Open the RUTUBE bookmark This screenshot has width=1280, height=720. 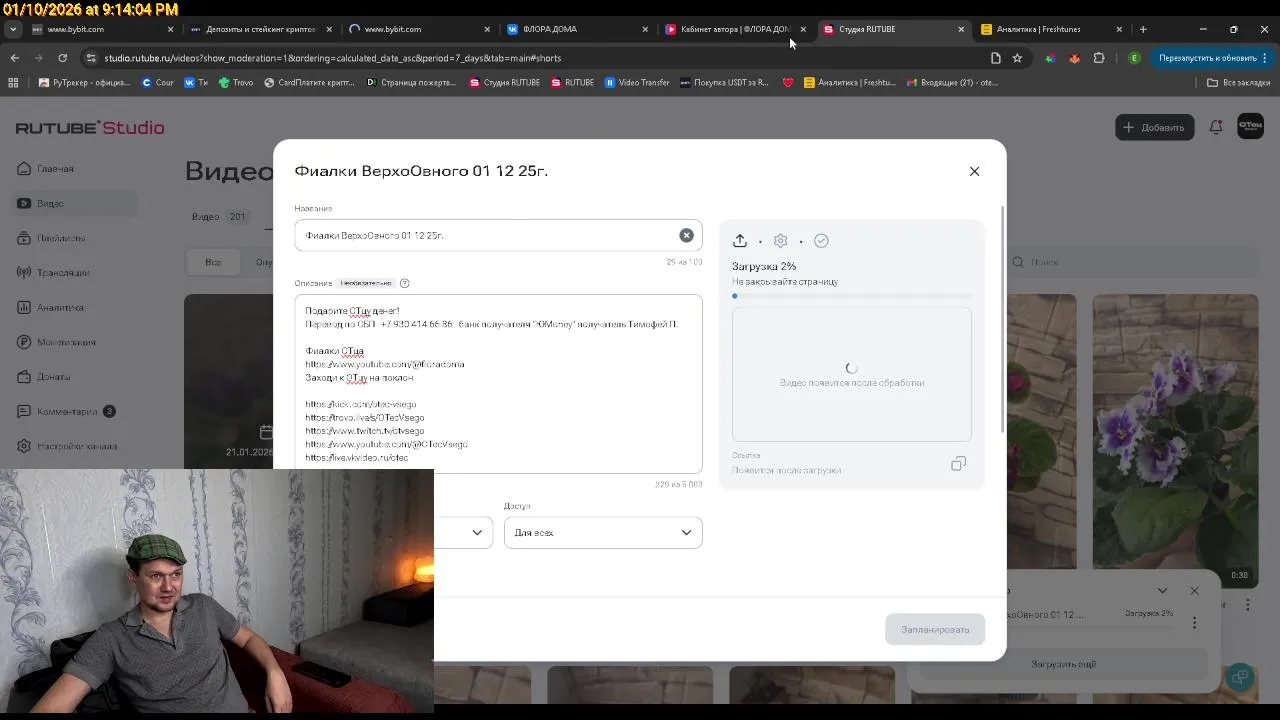572,83
